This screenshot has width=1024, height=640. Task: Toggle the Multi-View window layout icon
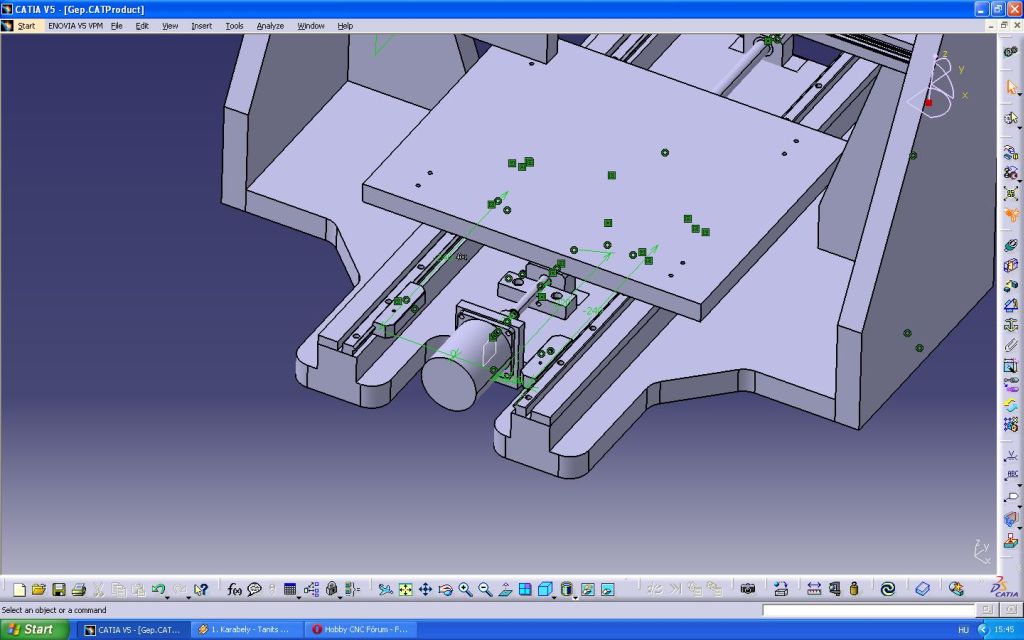(525, 590)
